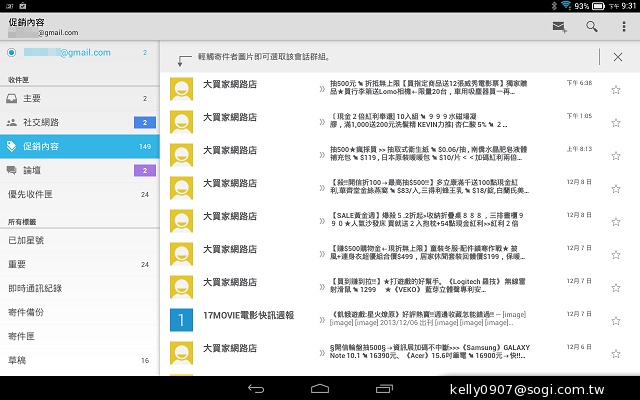Tap the 促銷內容 title in action bar
Image resolution: width=640 pixels, height=400 pixels.
click(26, 22)
